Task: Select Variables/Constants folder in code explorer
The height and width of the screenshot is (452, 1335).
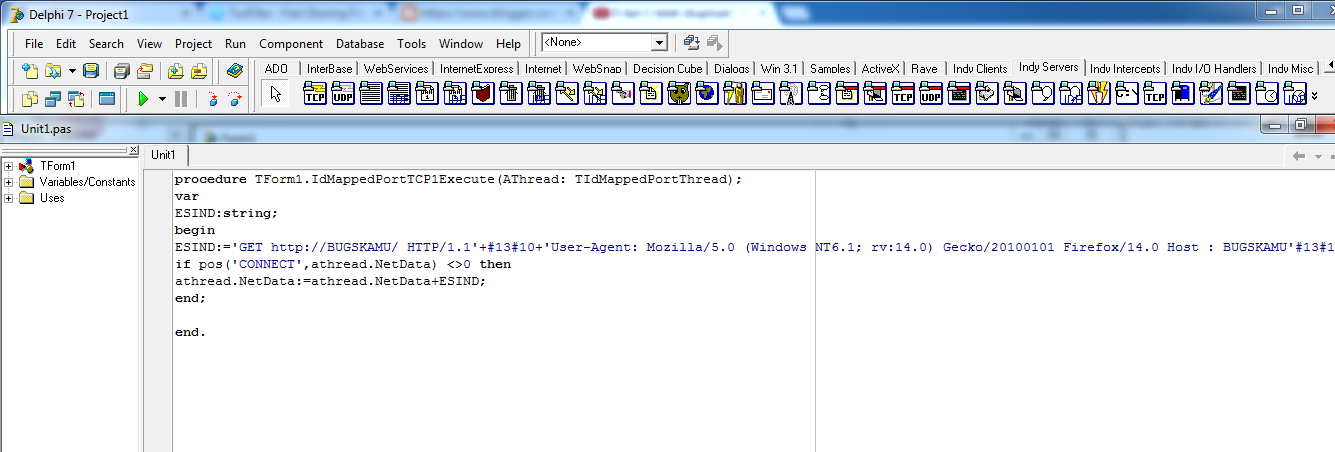Action: click(x=87, y=182)
